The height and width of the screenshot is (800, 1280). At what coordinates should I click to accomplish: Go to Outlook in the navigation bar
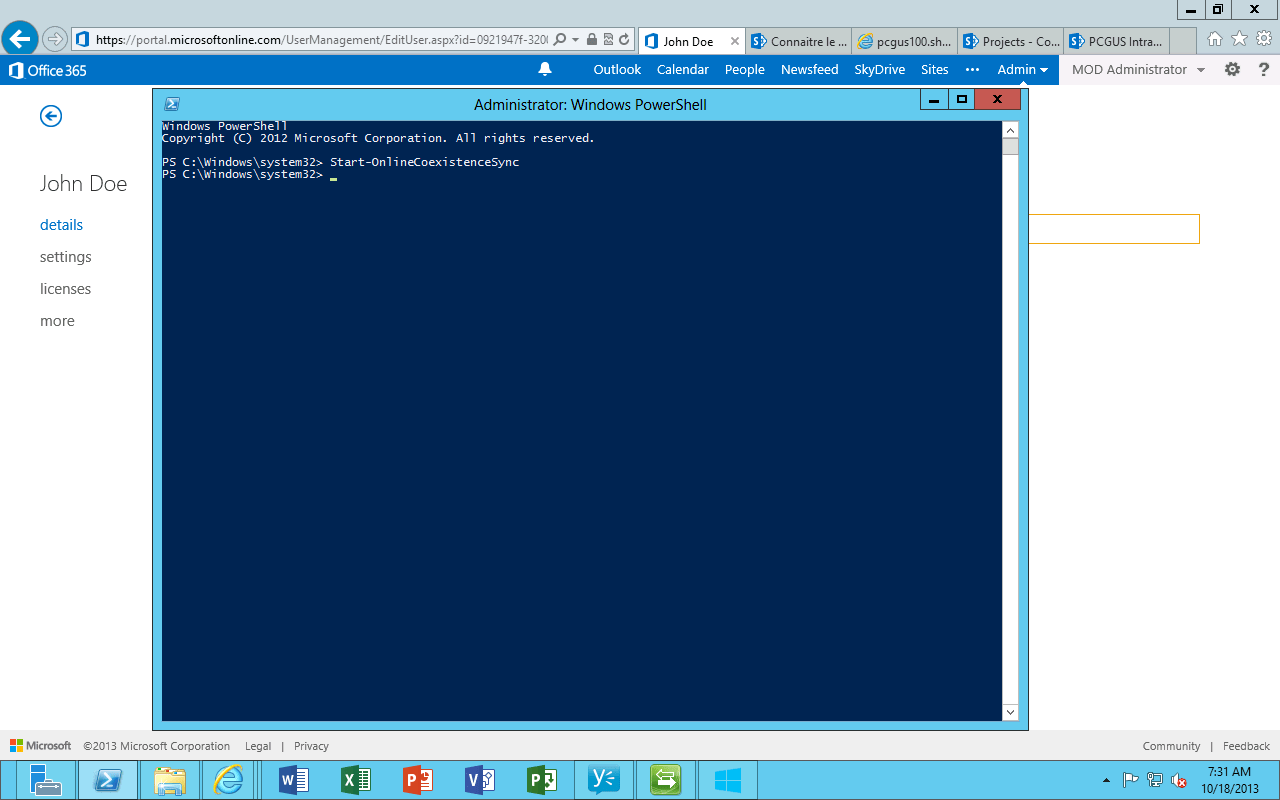(x=616, y=69)
